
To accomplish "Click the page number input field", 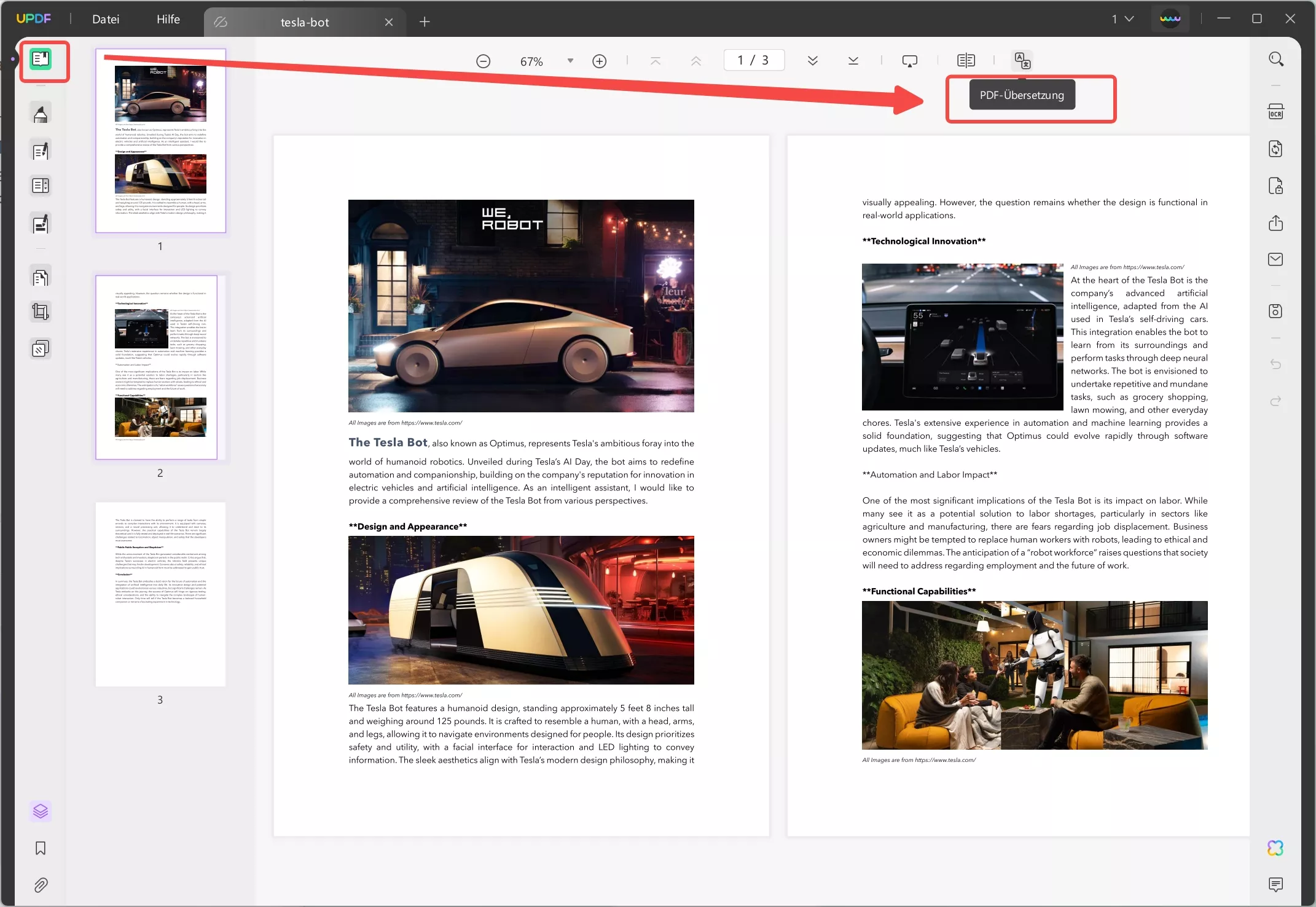I will pos(754,60).
